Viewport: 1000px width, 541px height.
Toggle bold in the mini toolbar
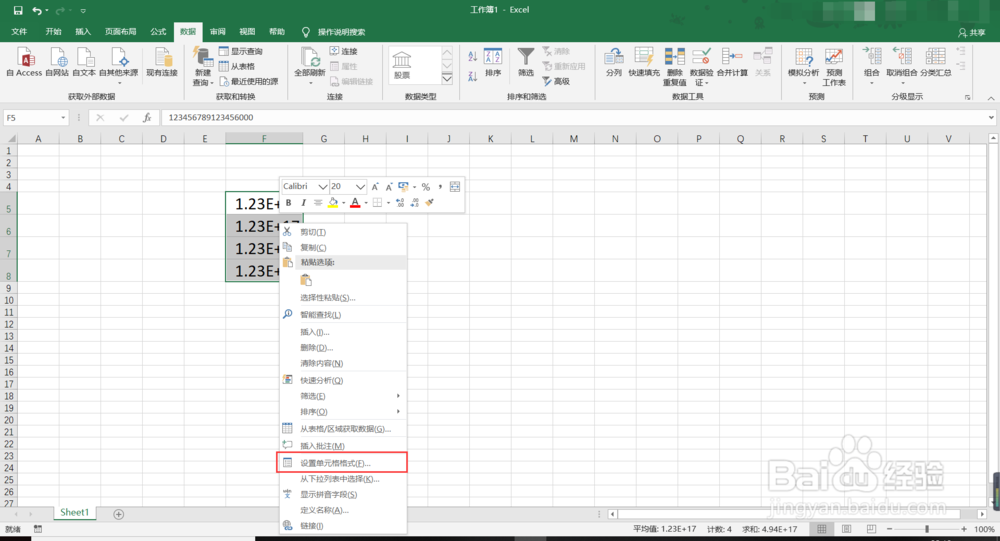(x=289, y=202)
